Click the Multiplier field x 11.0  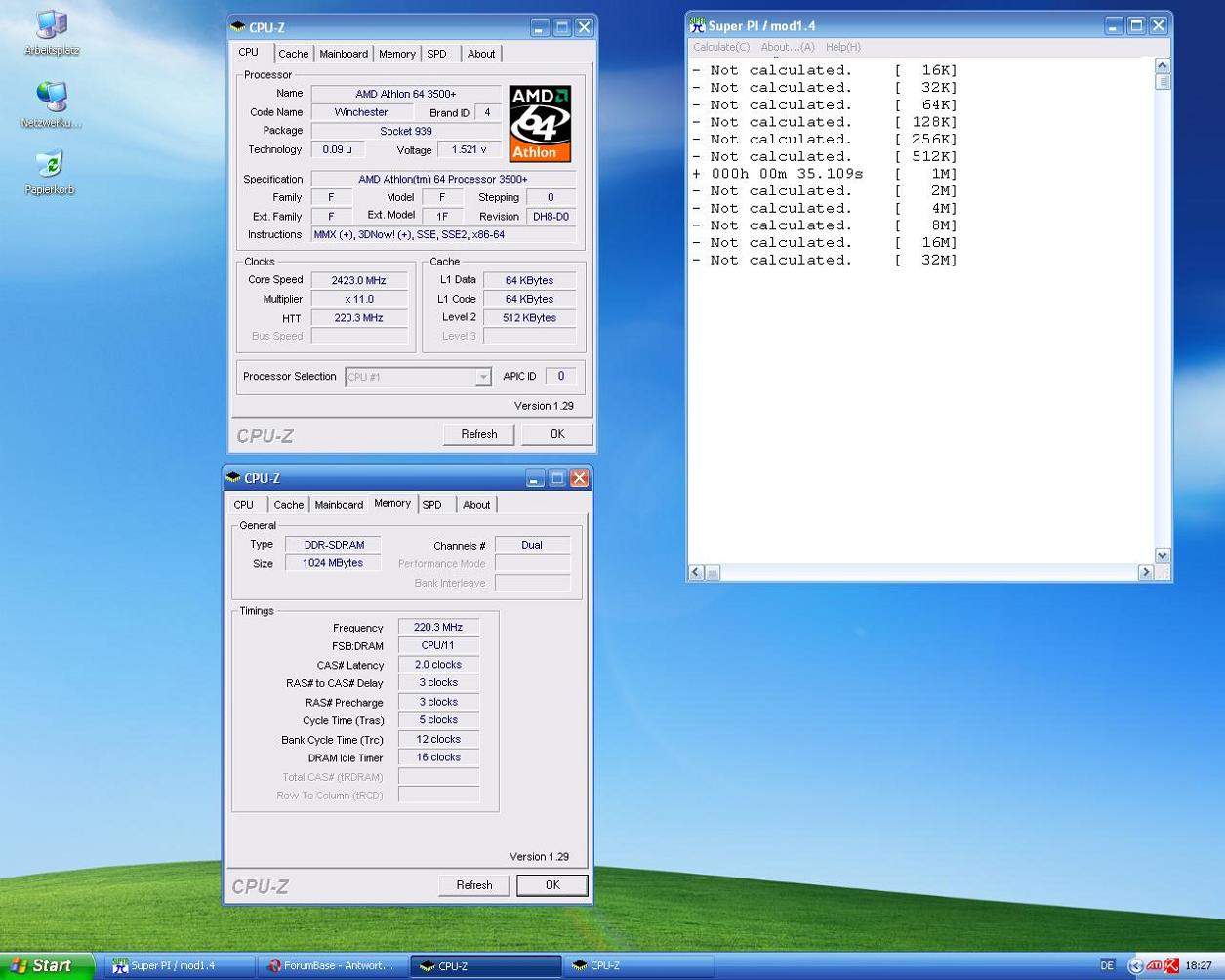pyautogui.click(x=359, y=299)
